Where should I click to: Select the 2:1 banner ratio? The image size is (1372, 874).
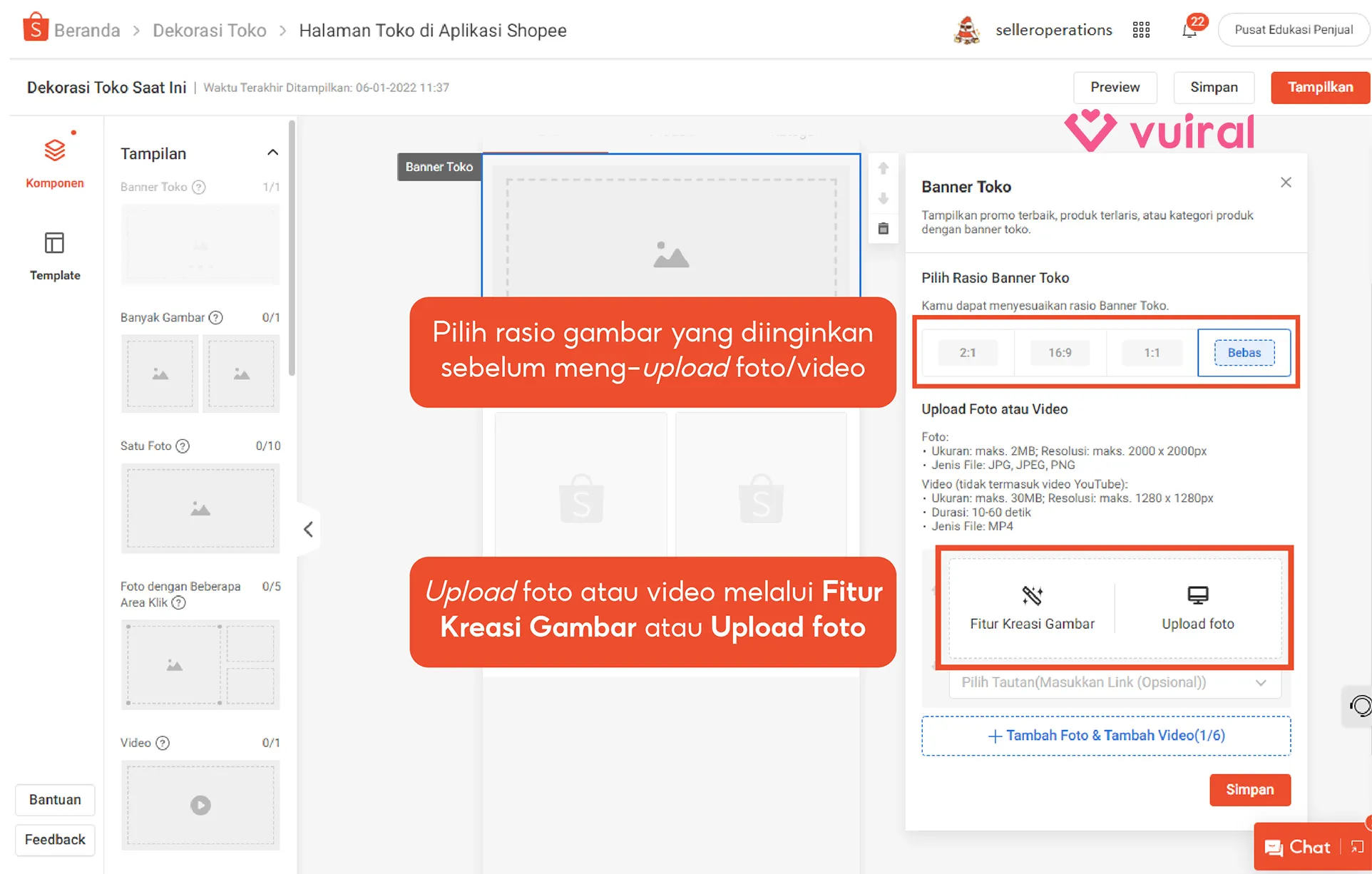968,353
